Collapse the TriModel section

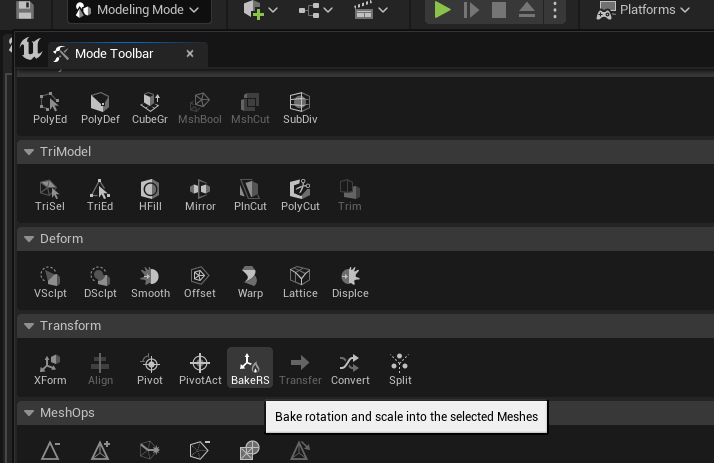tap(29, 152)
